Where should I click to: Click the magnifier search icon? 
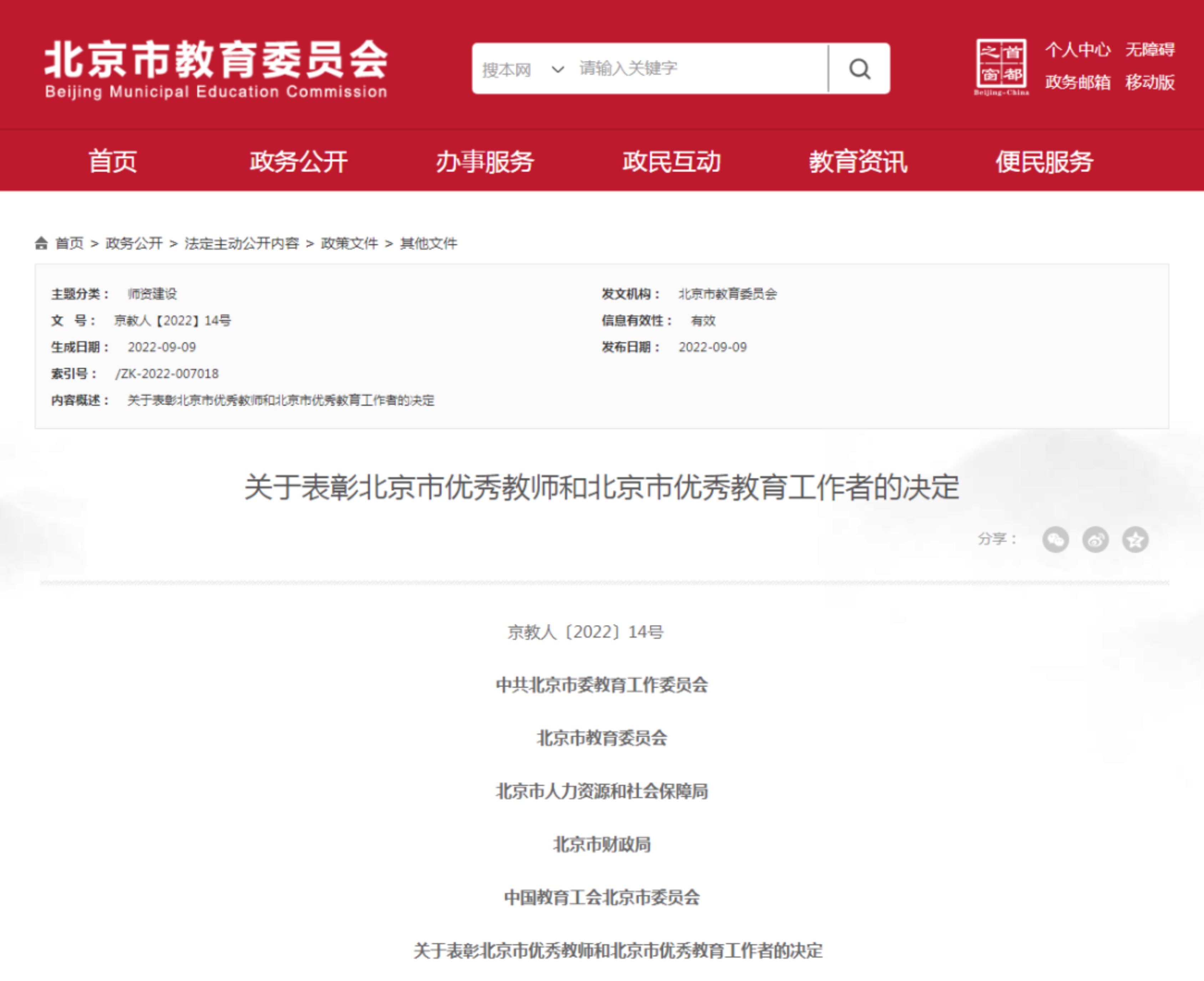[859, 69]
